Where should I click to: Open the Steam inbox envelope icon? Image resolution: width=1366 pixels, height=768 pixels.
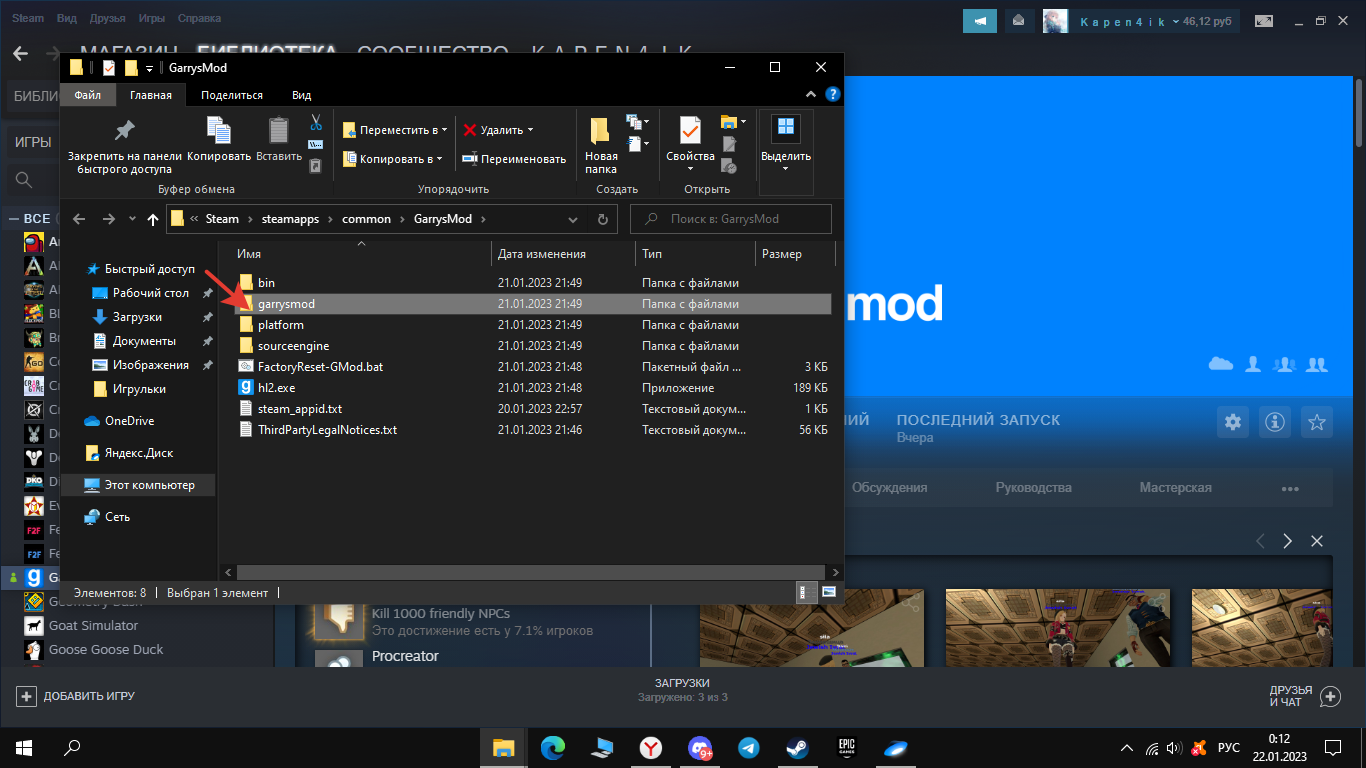[1019, 20]
